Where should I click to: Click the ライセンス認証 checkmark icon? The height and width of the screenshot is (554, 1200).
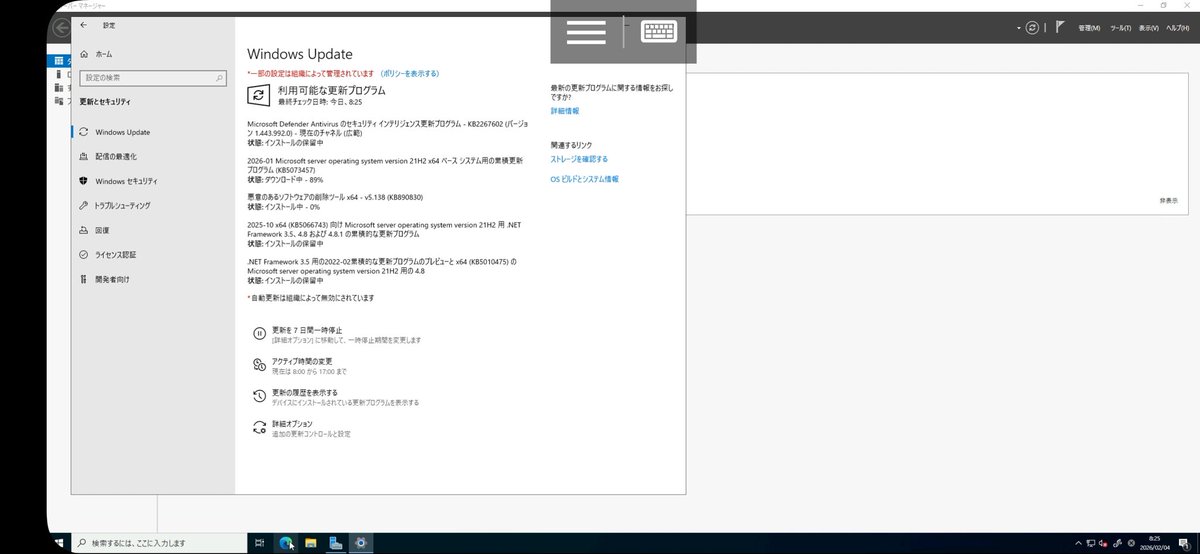tap(85, 254)
